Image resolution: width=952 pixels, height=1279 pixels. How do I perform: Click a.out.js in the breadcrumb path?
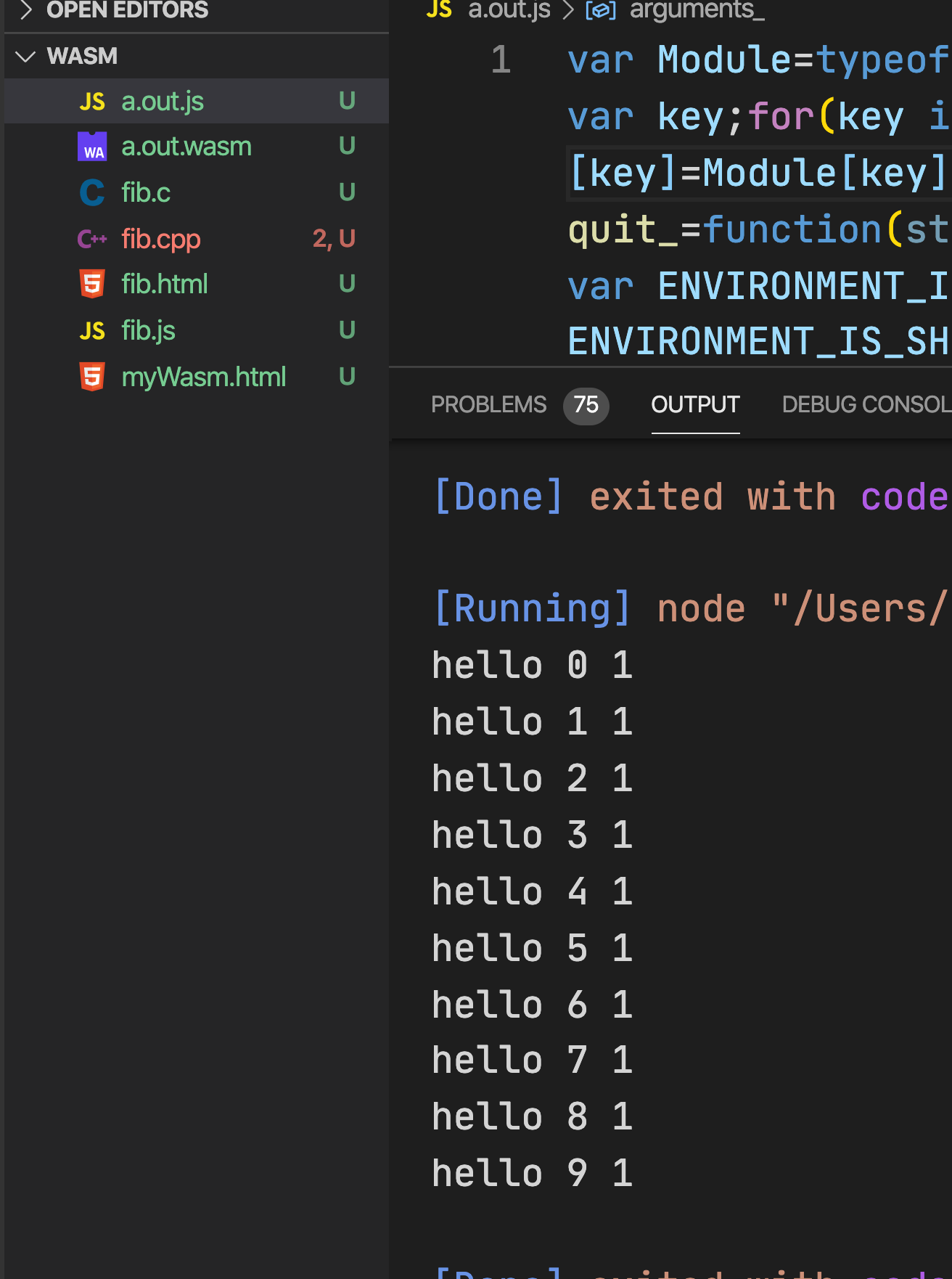pyautogui.click(x=509, y=10)
